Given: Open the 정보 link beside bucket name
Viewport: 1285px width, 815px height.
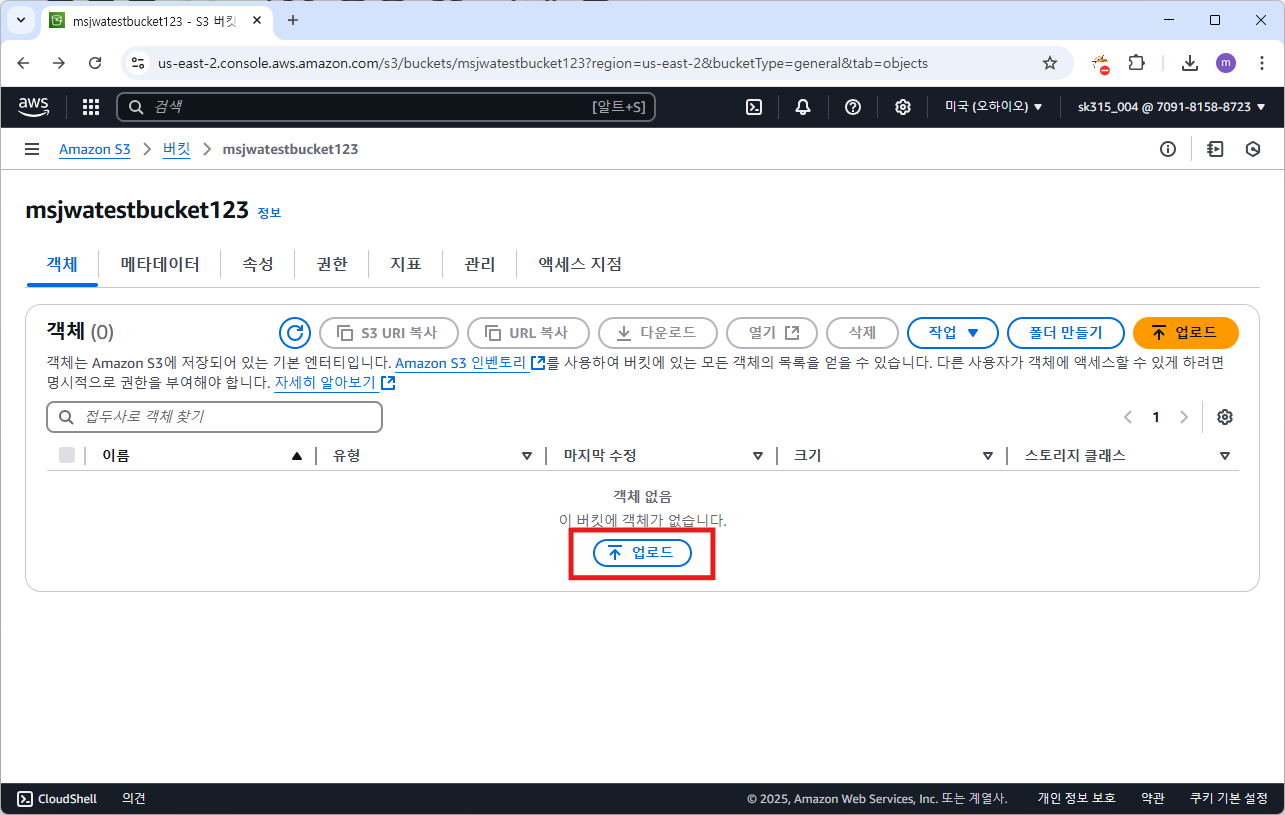Looking at the screenshot, I should coord(269,213).
